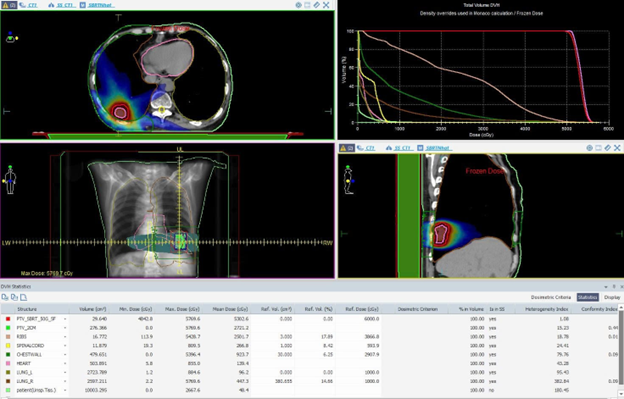This screenshot has height=399, width=624.
Task: Click warning icon in axial view header
Action: tap(8, 5)
